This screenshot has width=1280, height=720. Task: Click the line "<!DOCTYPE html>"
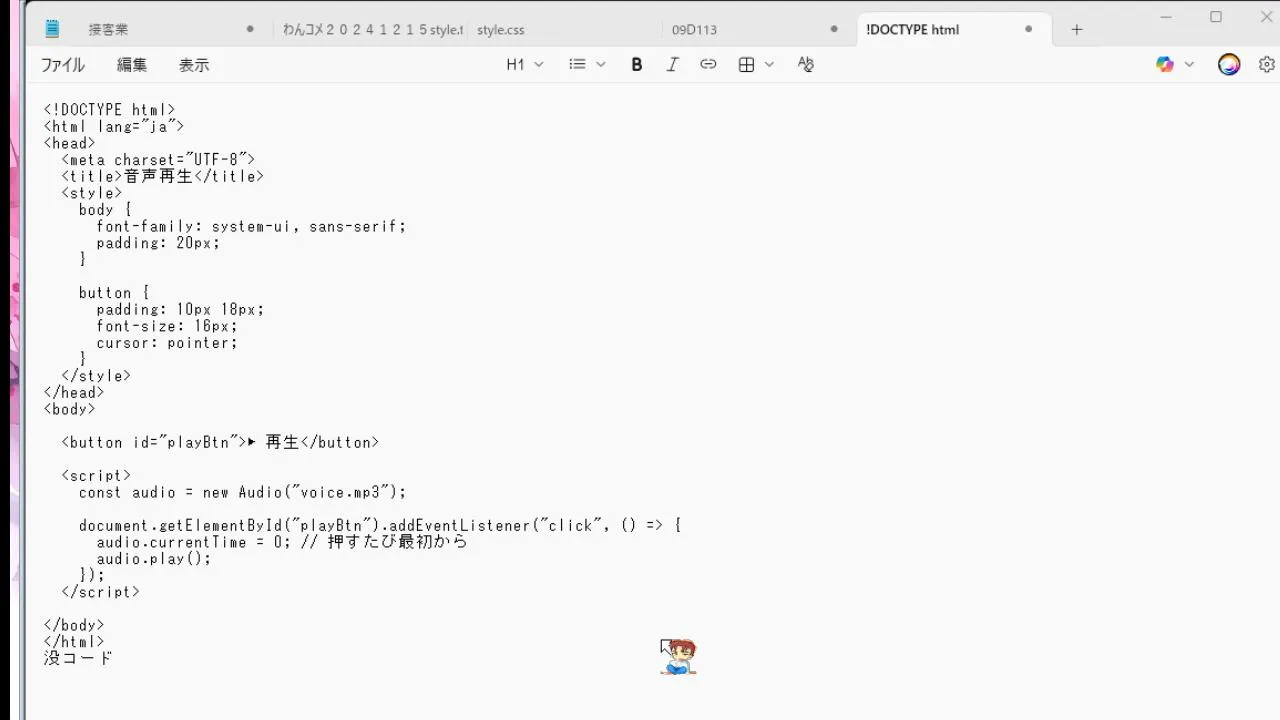[109, 110]
